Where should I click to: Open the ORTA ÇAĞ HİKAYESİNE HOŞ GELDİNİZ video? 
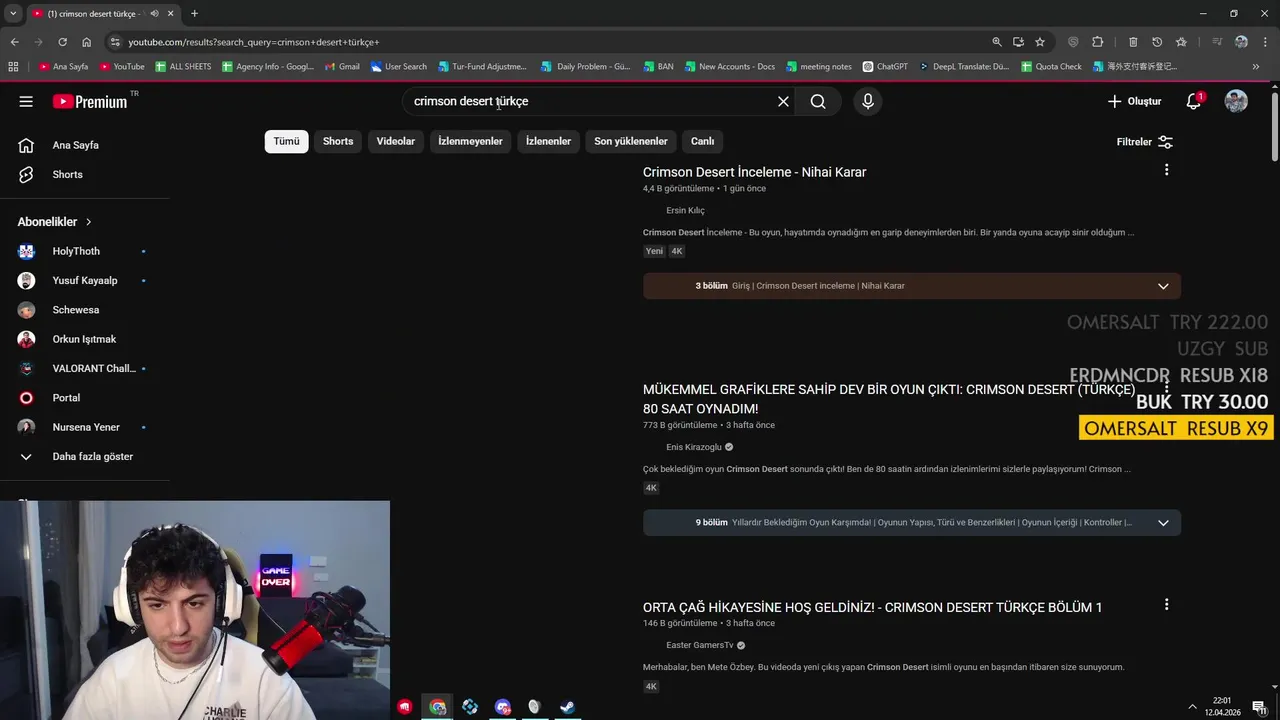872,607
